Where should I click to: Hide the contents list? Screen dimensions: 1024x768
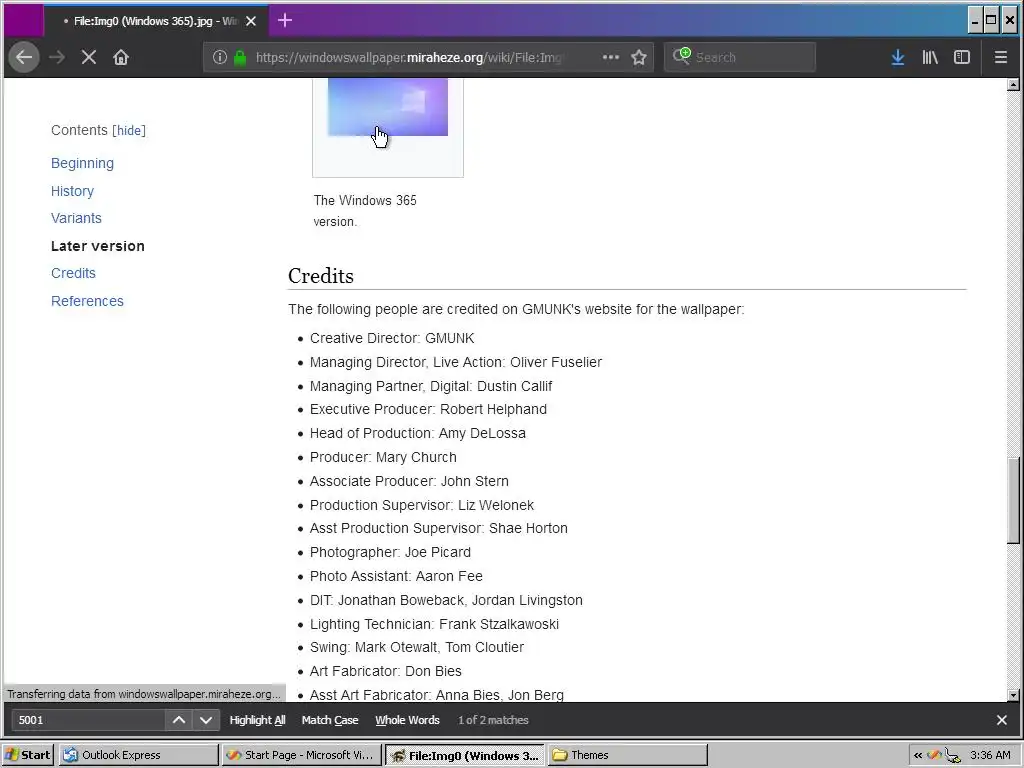pyautogui.click(x=129, y=131)
